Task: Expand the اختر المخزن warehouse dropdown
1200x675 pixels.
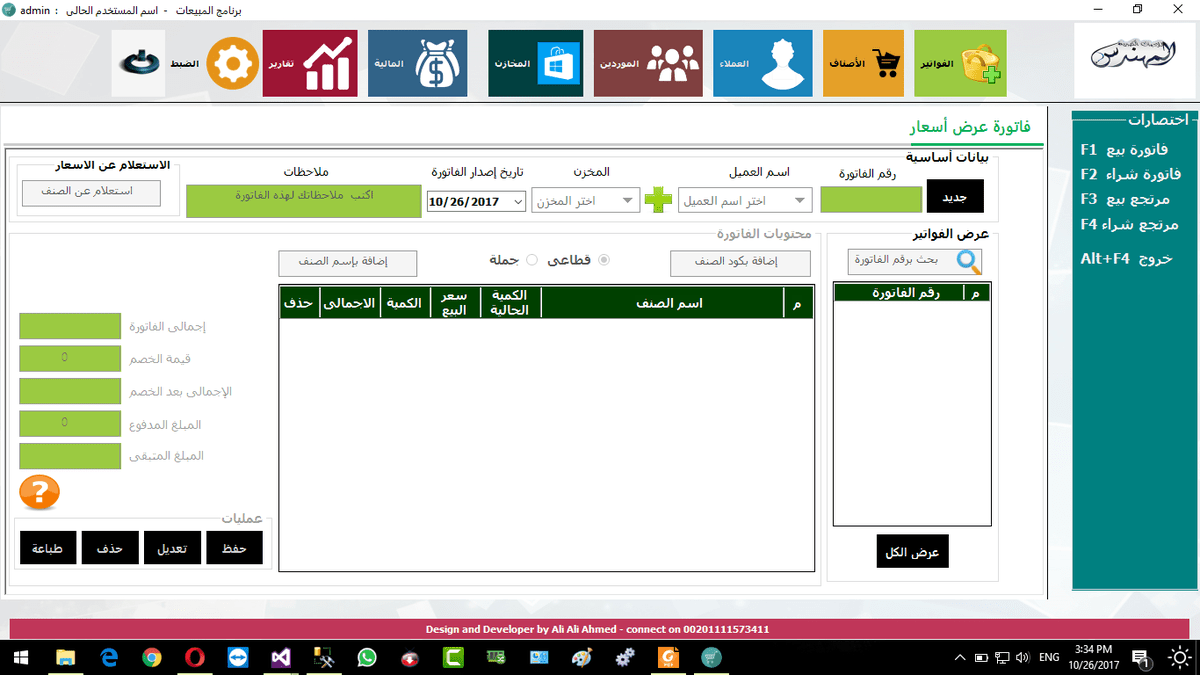Action: 585,199
